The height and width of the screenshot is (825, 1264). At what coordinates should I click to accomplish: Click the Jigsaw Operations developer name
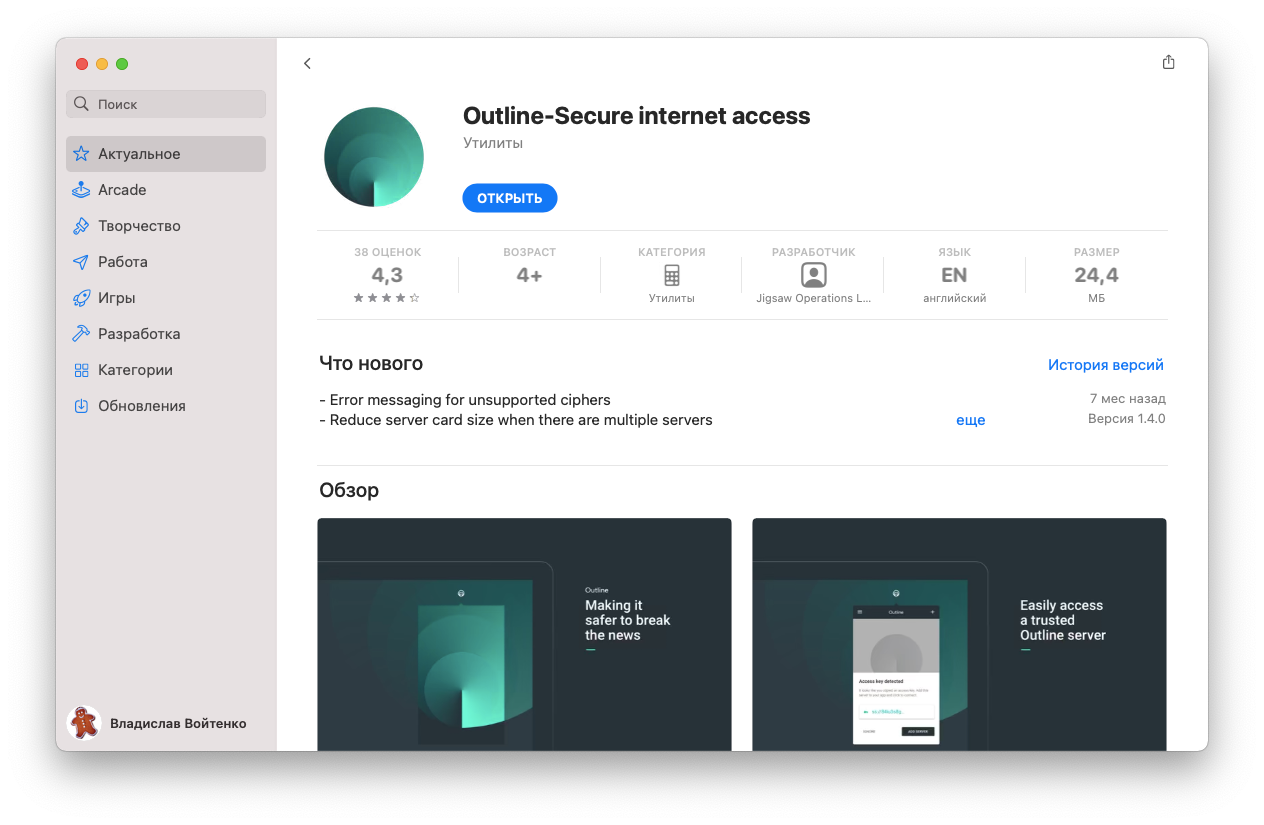[x=814, y=298]
